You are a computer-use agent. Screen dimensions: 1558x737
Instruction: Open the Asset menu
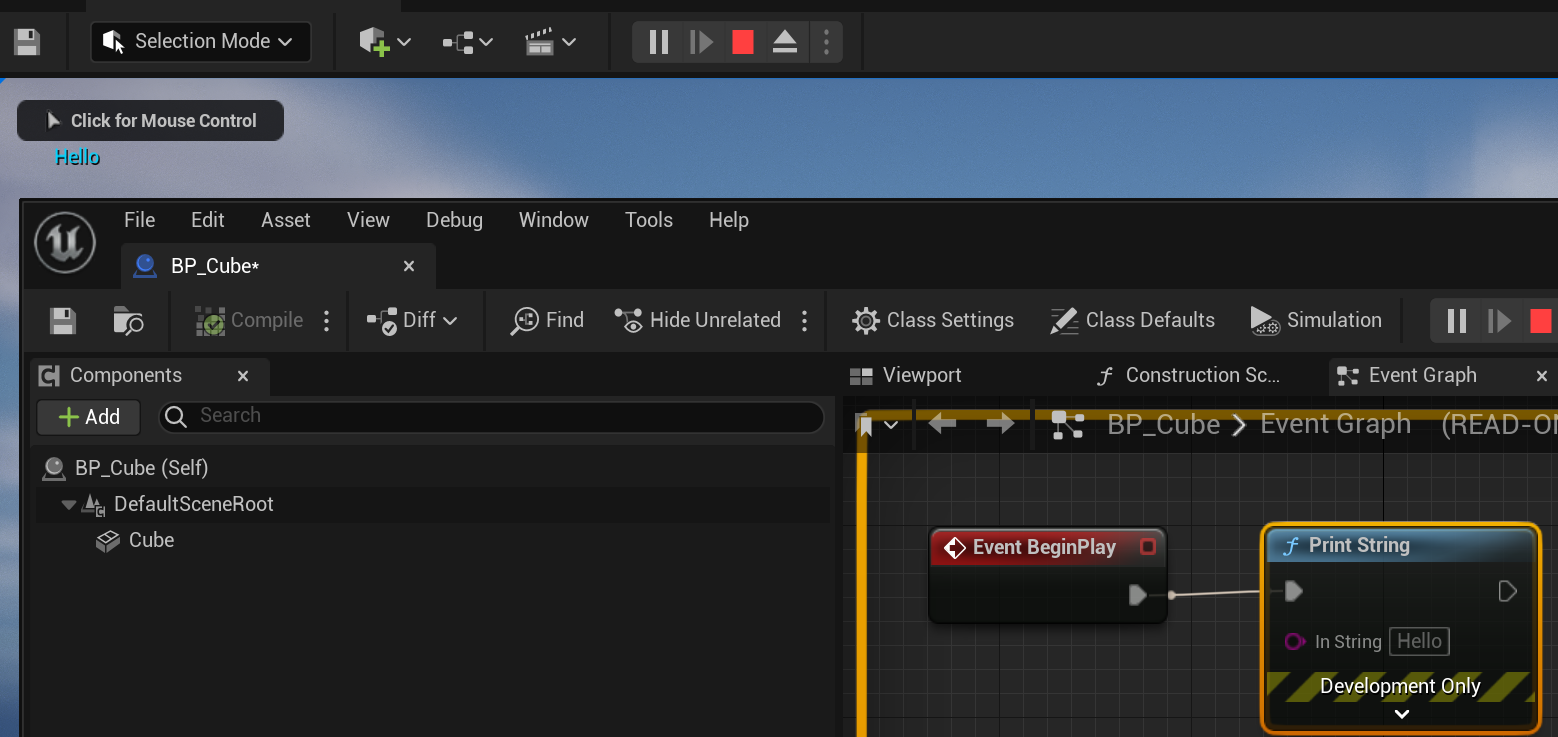pyautogui.click(x=286, y=220)
